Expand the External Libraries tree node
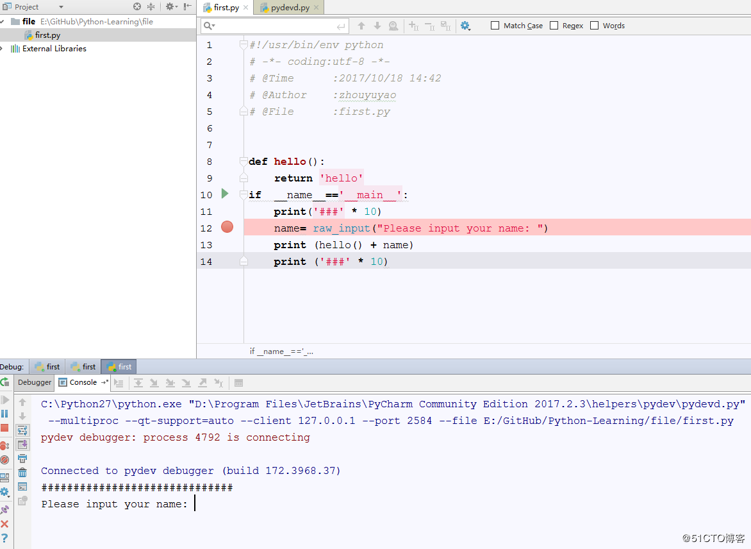Image resolution: width=751 pixels, height=549 pixels. [x=2, y=48]
